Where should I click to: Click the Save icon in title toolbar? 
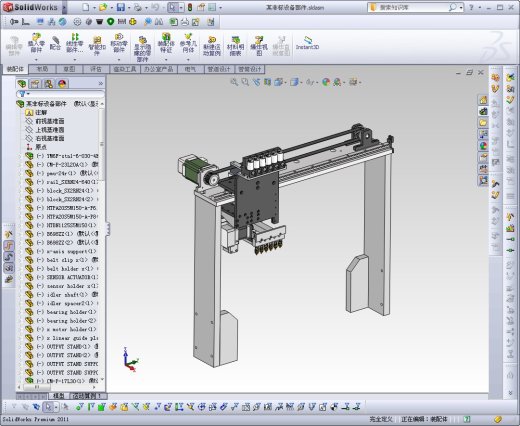(x=120, y=7)
